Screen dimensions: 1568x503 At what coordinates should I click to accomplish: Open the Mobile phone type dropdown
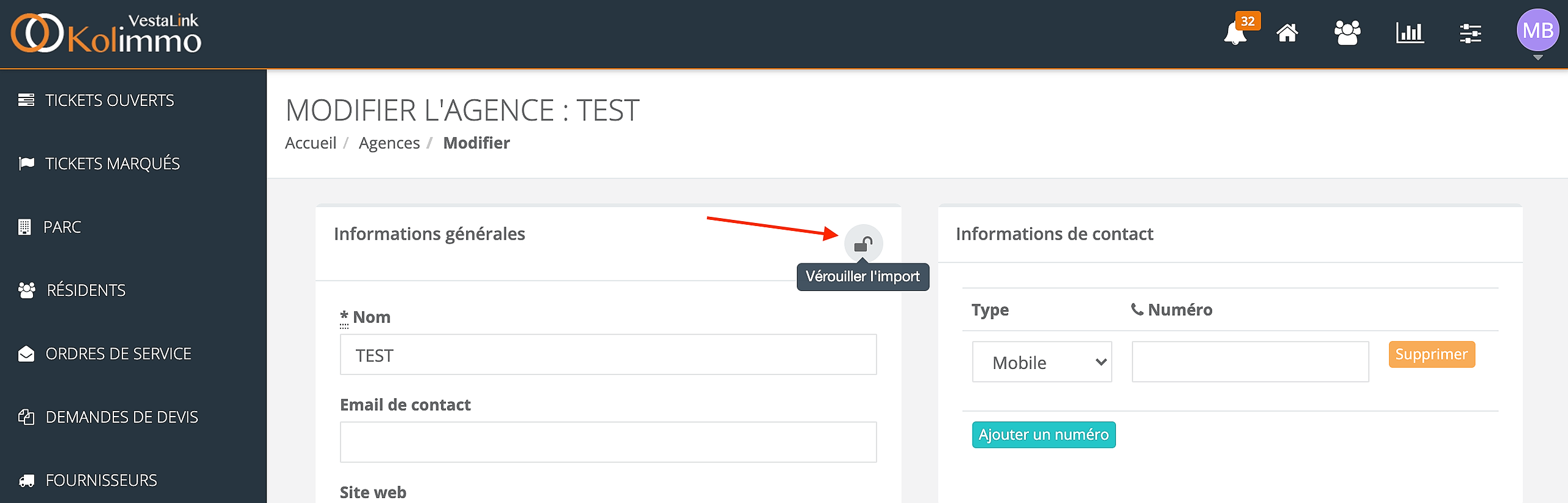[x=1042, y=362]
